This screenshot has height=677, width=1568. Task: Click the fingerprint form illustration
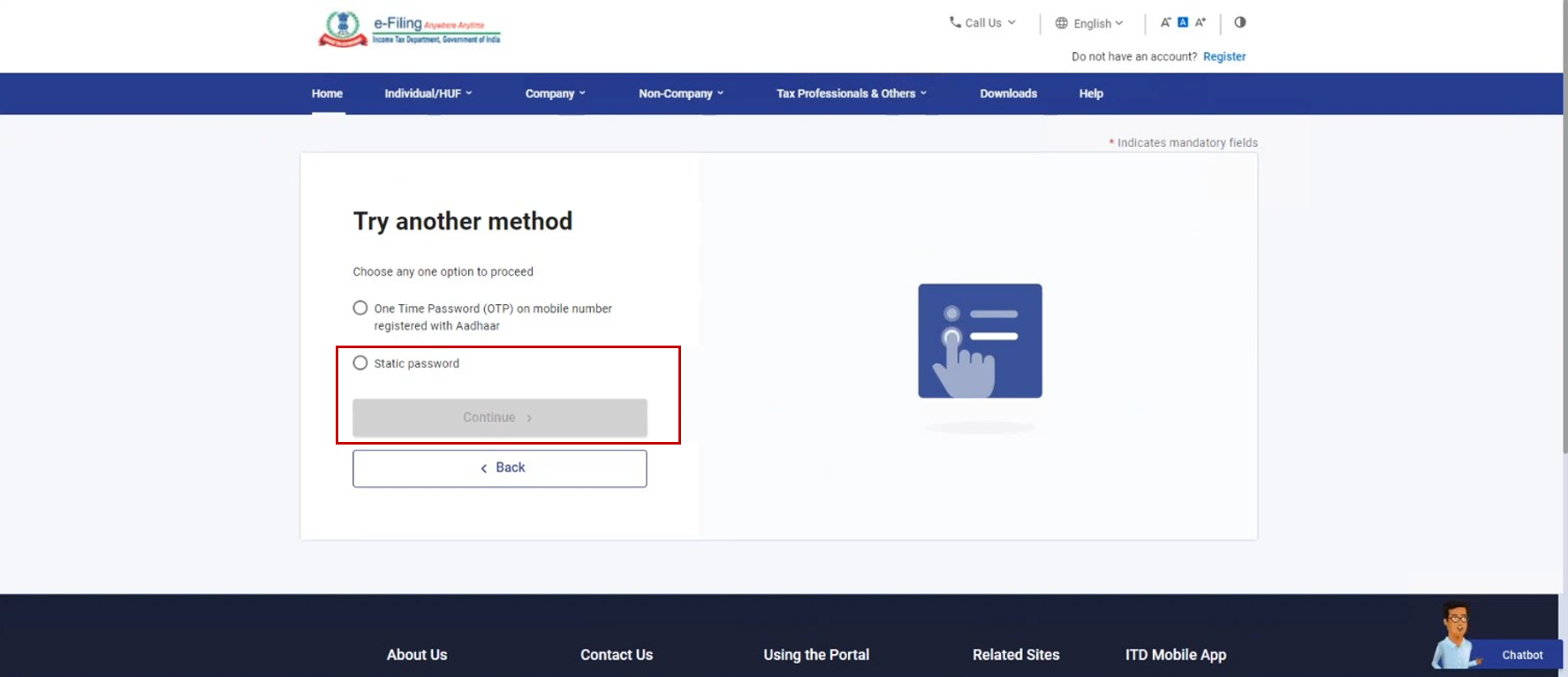(x=980, y=341)
